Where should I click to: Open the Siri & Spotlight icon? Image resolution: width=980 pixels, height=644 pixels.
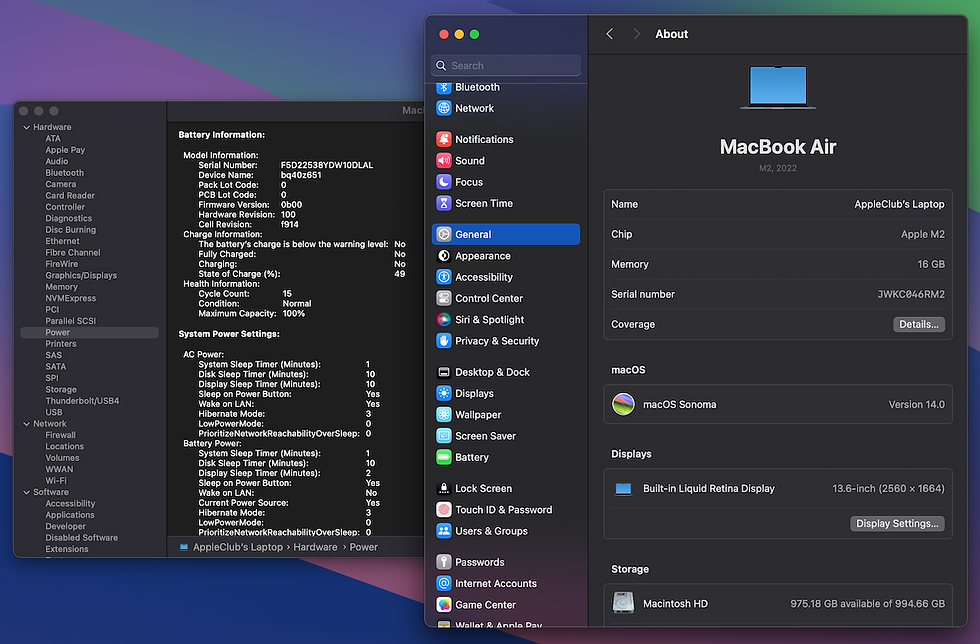click(x=444, y=319)
